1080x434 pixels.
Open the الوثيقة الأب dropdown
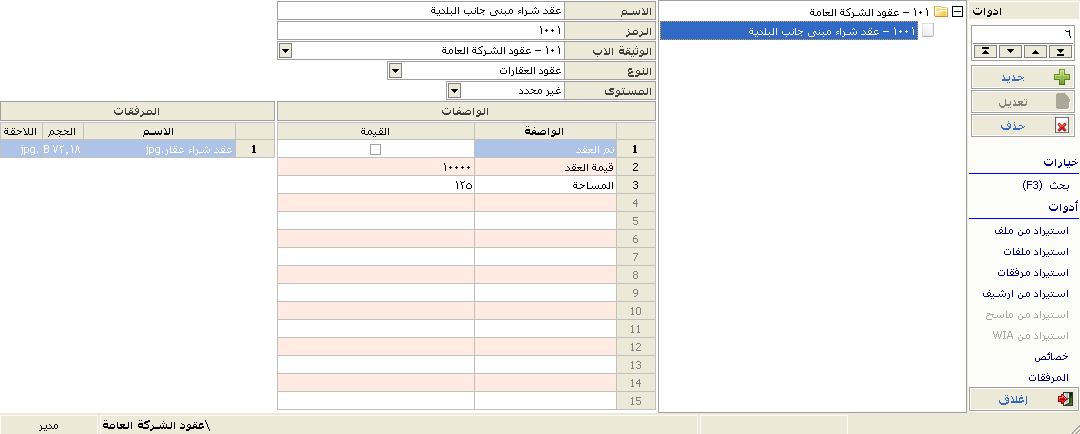(285, 50)
